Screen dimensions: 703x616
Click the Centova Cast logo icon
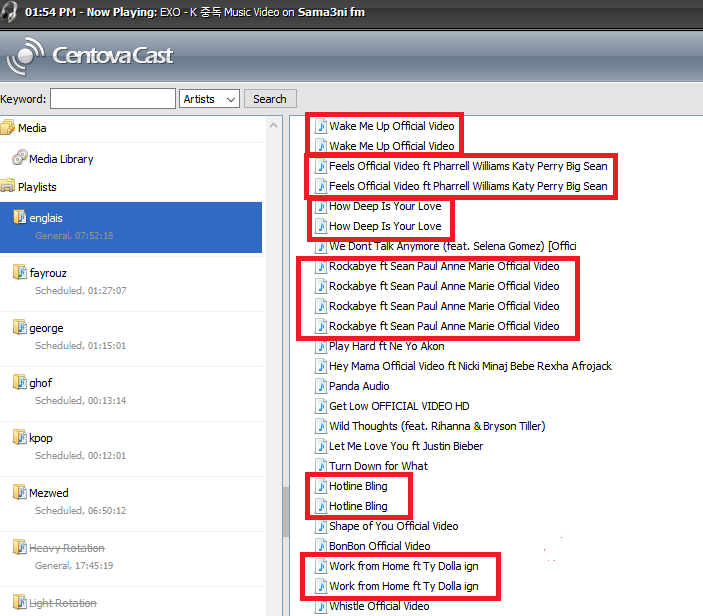[26, 56]
